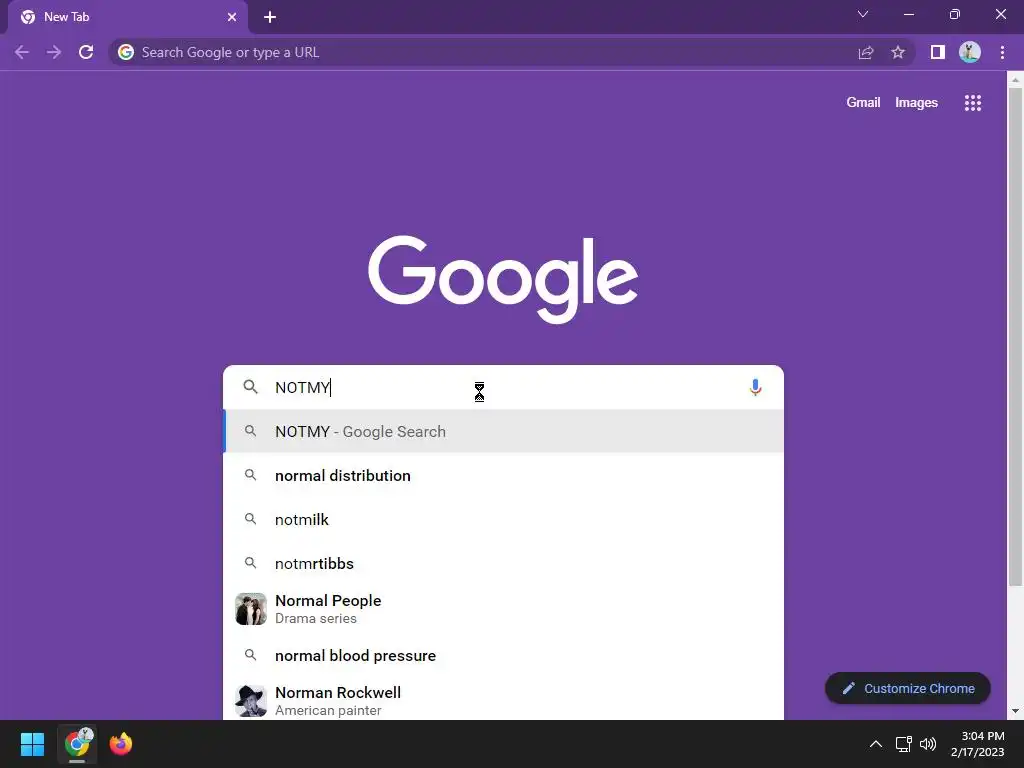The height and width of the screenshot is (768, 1024).
Task: Open a new tab with the plus button
Action: (x=270, y=17)
